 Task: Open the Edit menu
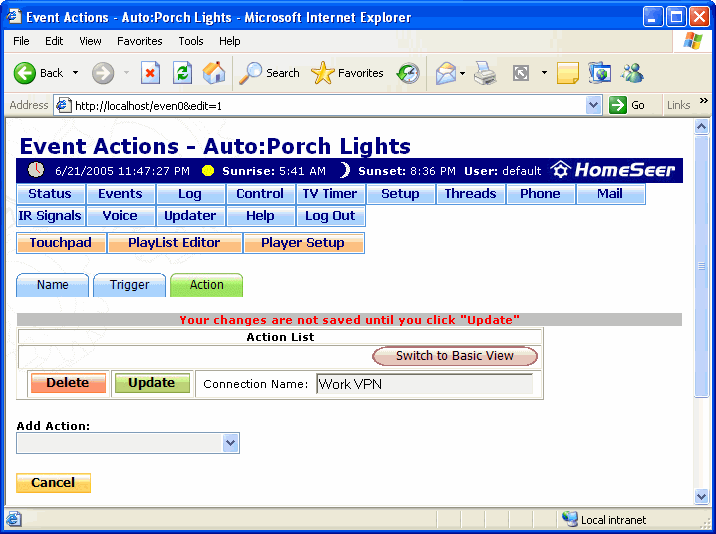(54, 41)
